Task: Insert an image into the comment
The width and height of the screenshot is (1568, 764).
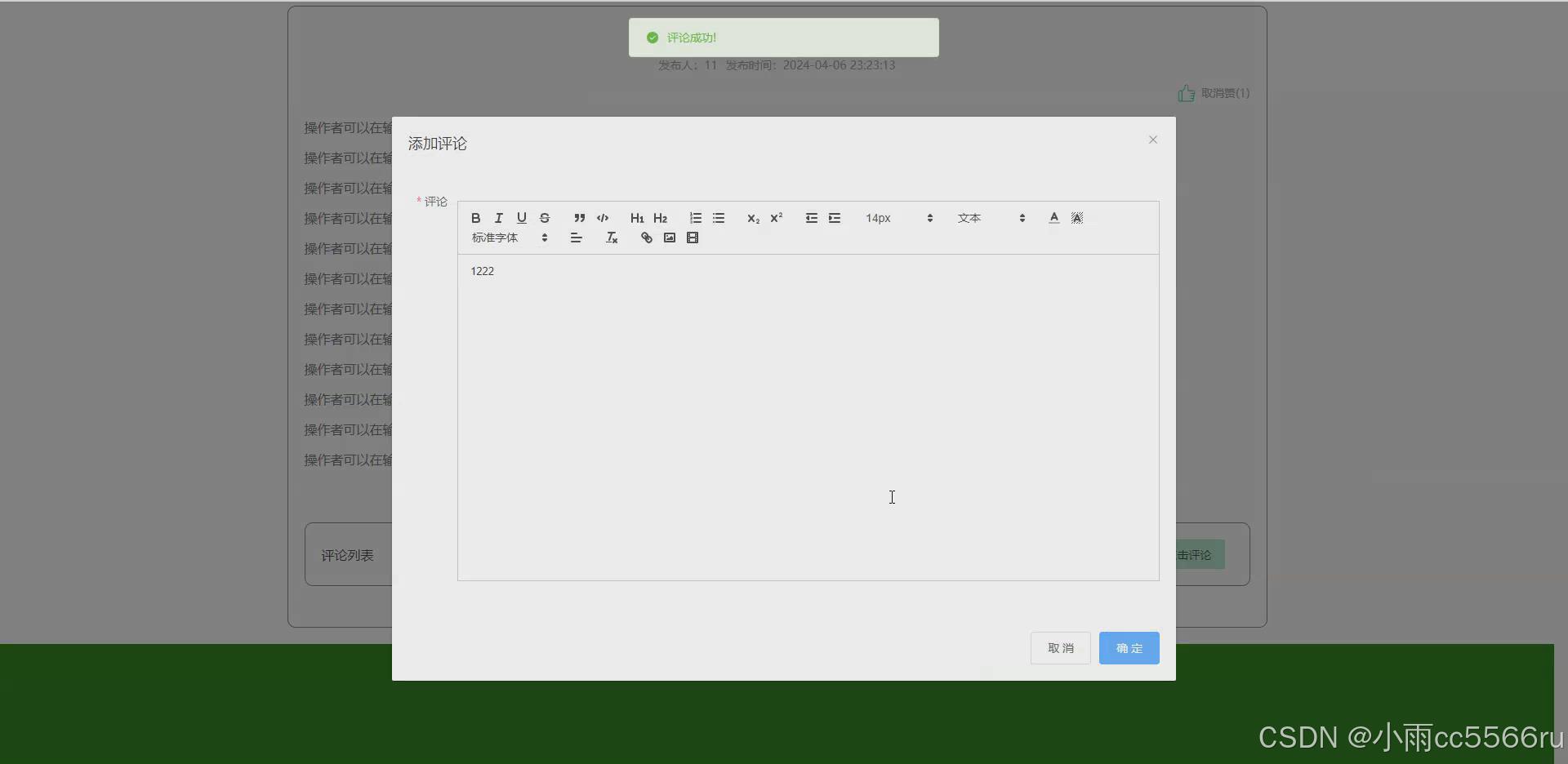Action: (670, 238)
